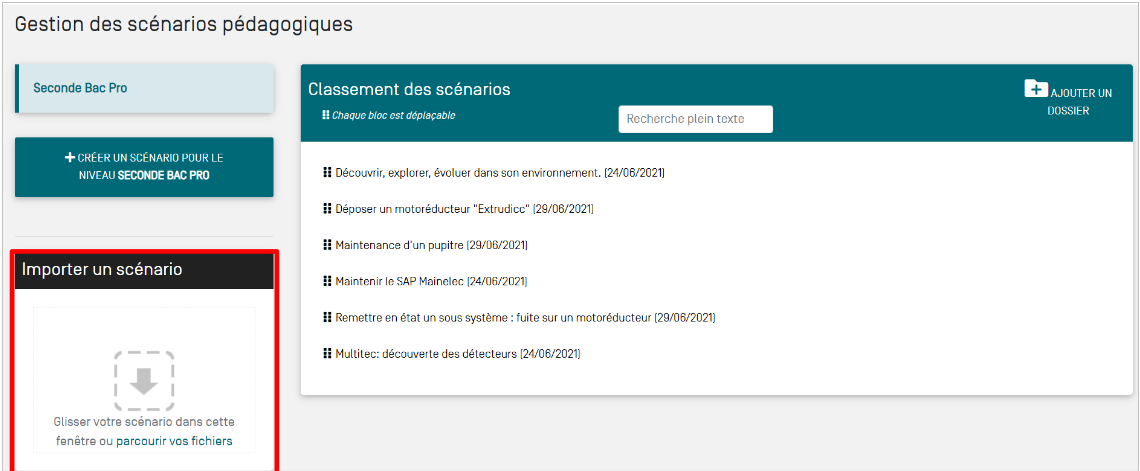1140x471 pixels.
Task: Click drag handle beside "Multitec" scenario
Action: [327, 354]
